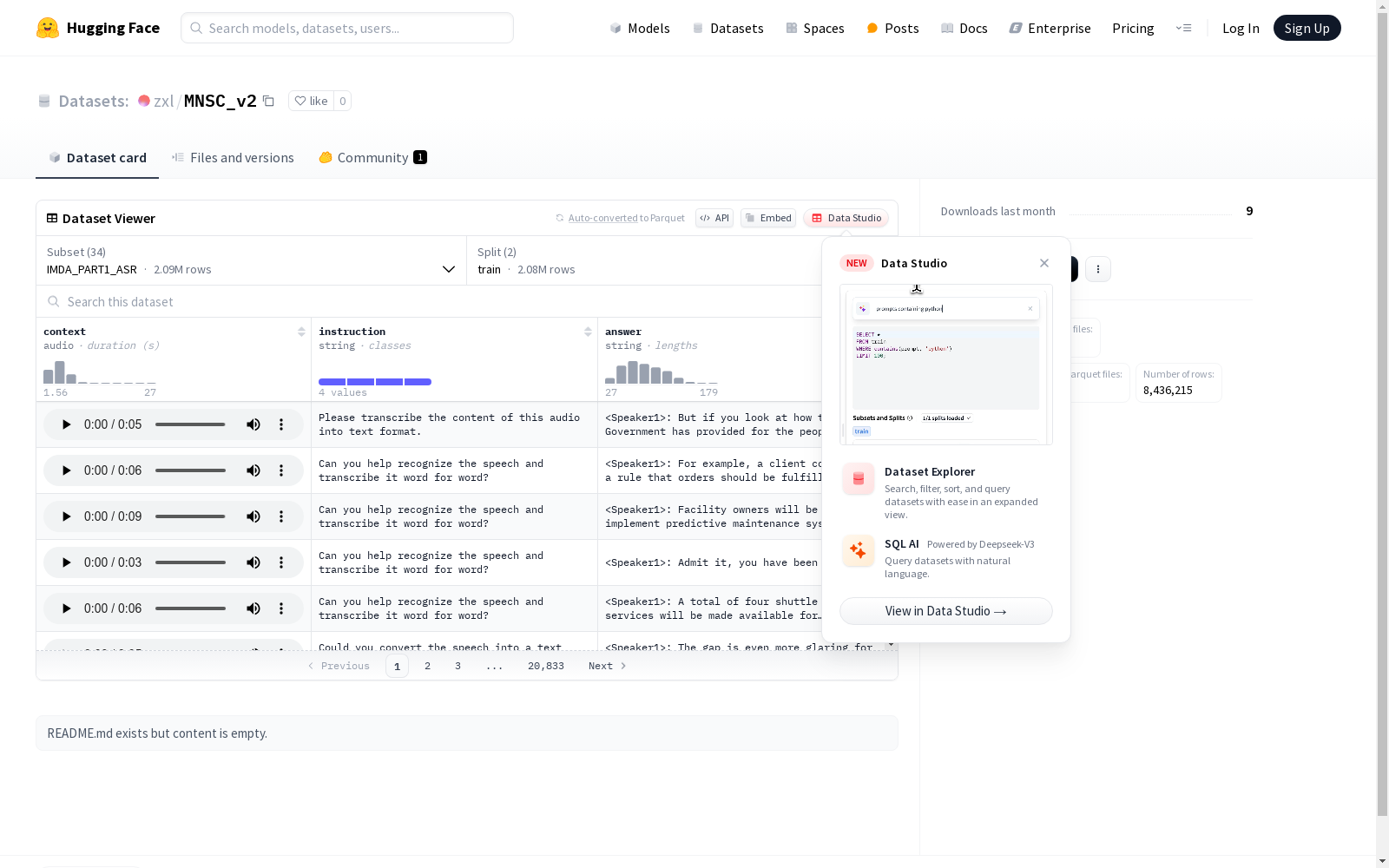Open the more navigation options menu icon

tap(1183, 28)
